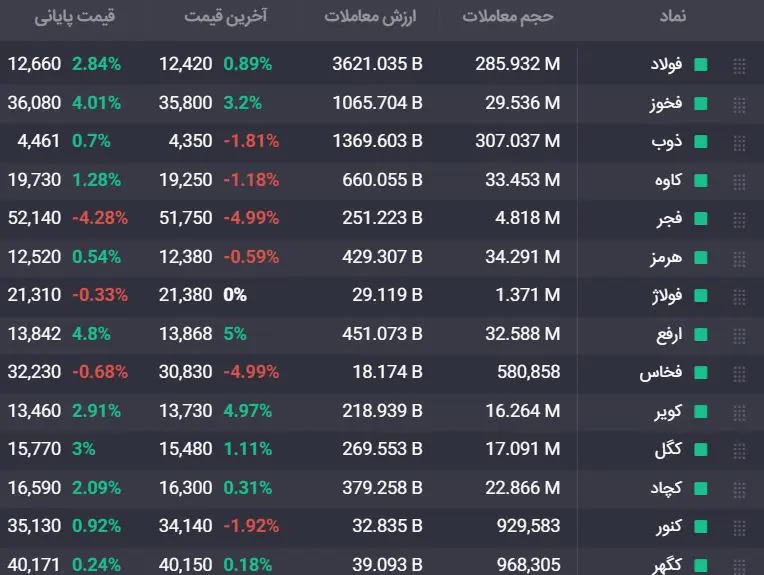Click the drag handle icon for فجر row
This screenshot has height=575, width=764.
tap(739, 219)
